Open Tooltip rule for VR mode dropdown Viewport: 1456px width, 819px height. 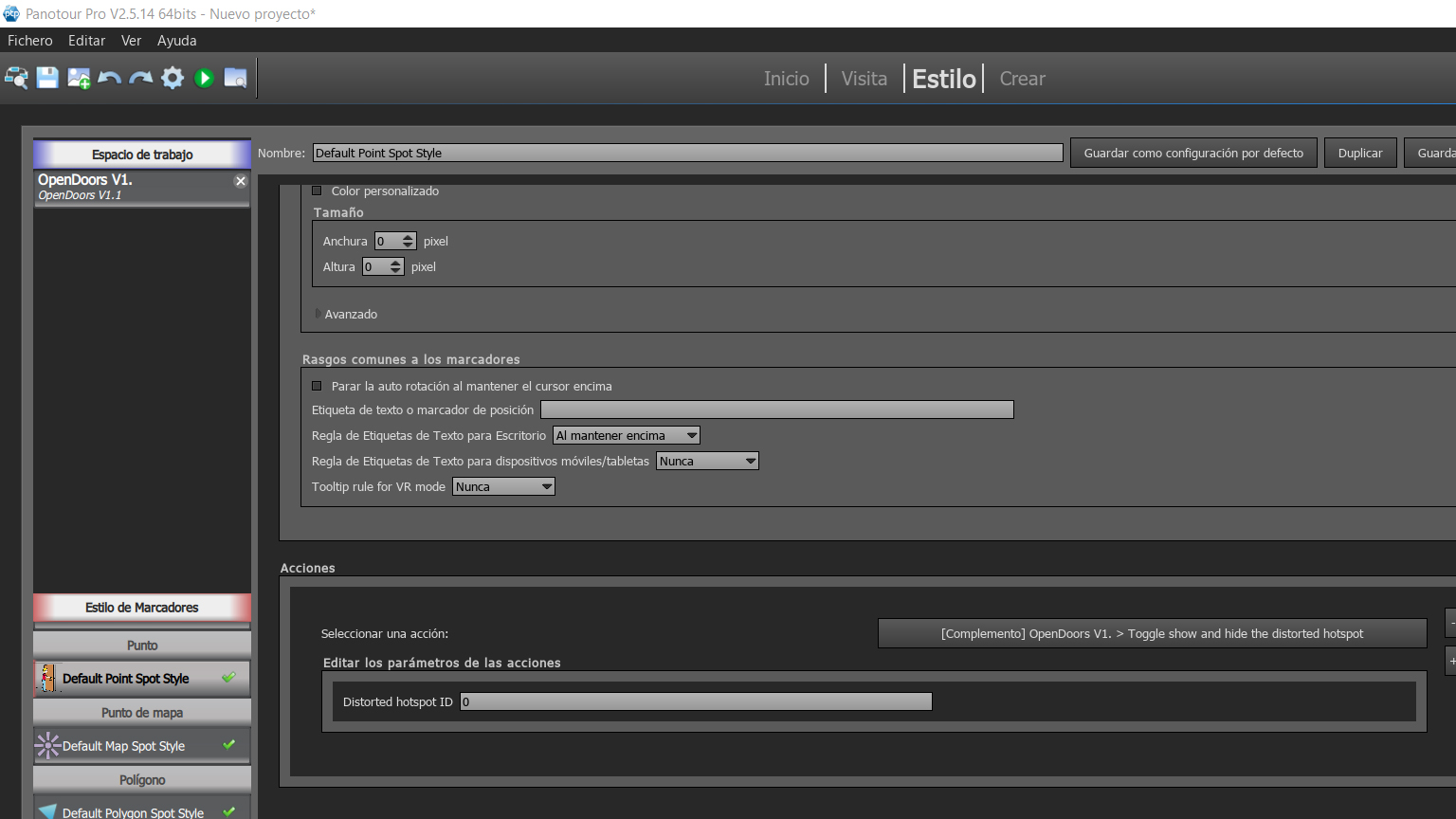[x=503, y=486]
